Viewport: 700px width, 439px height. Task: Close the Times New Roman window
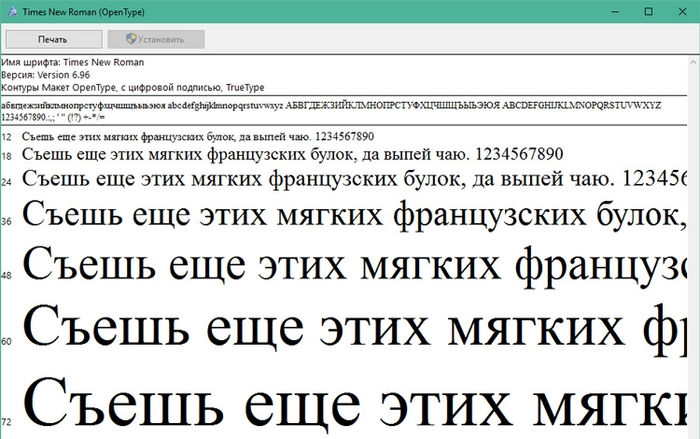682,11
